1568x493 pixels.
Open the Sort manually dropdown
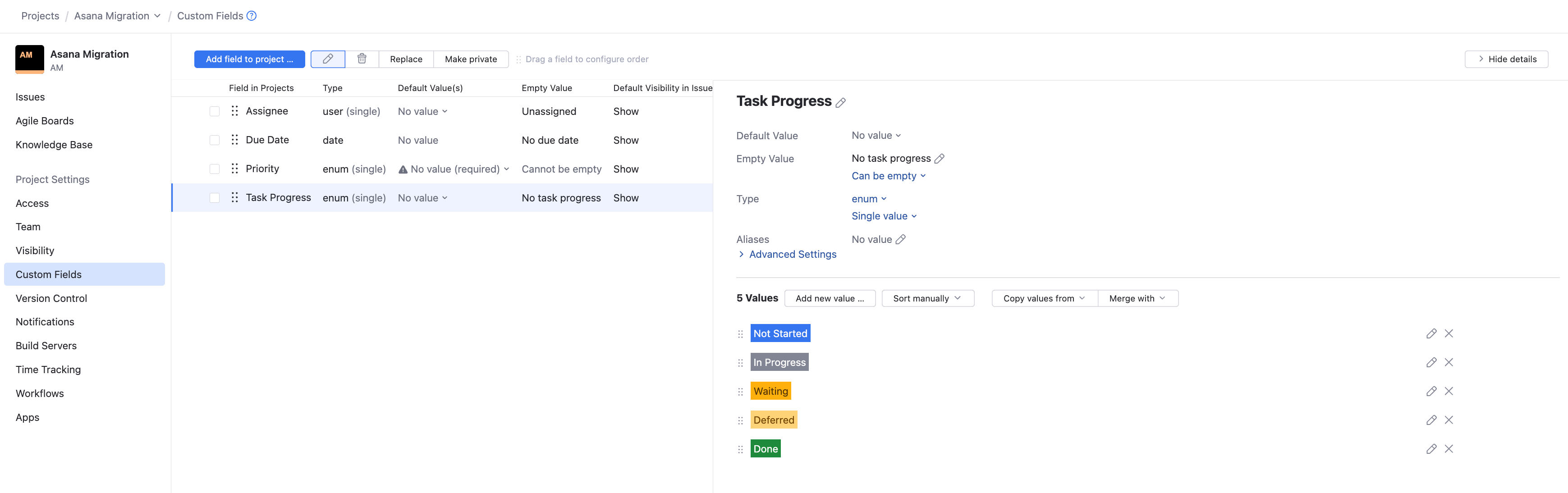pyautogui.click(x=927, y=298)
